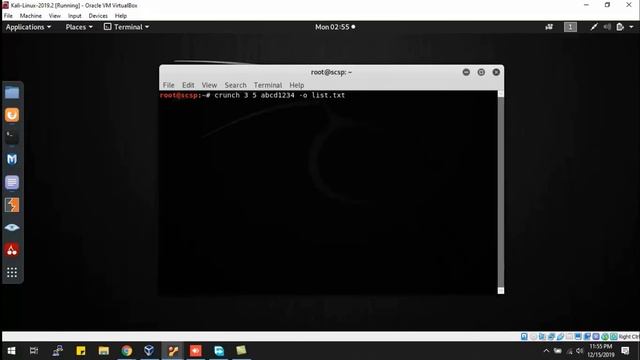The width and height of the screenshot is (640, 360).
Task: Open Windows Task View
Action: tap(34, 351)
